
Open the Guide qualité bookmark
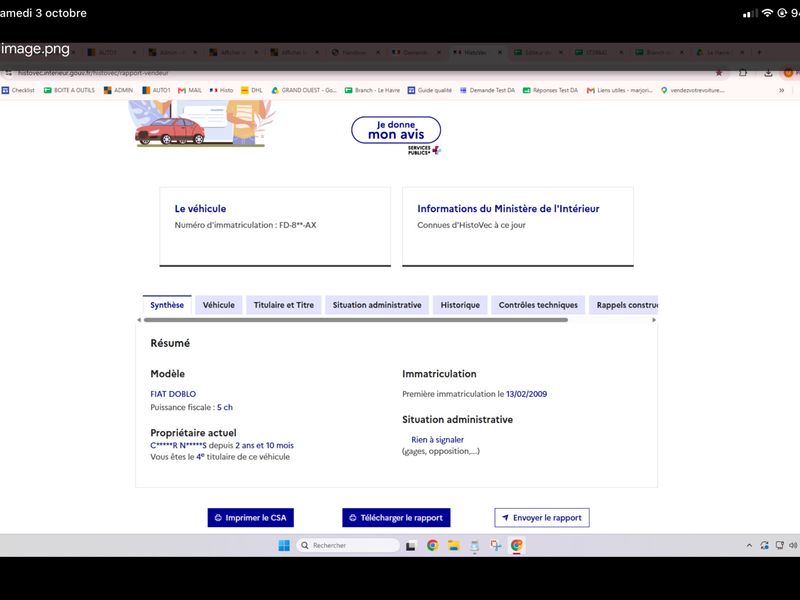tap(430, 90)
